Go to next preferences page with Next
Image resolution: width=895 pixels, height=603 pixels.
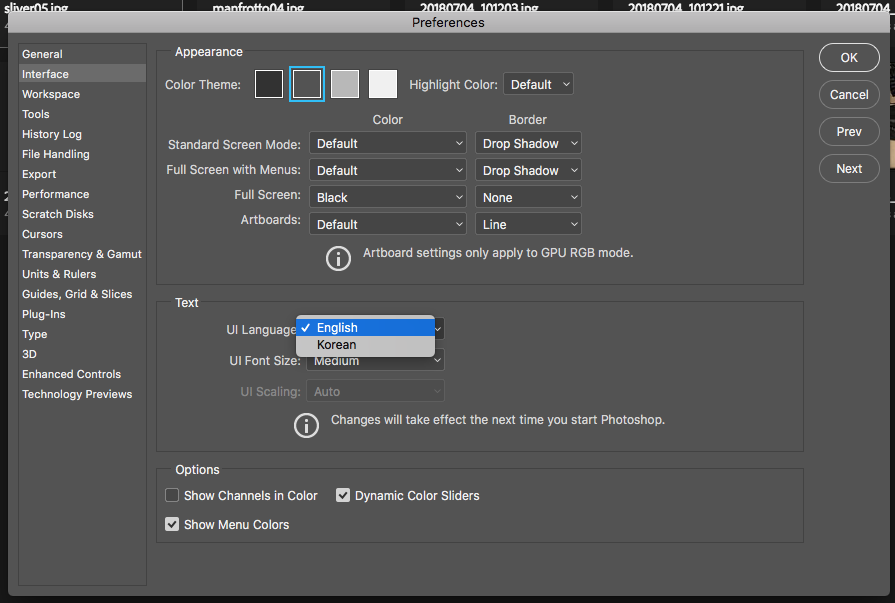tap(849, 169)
